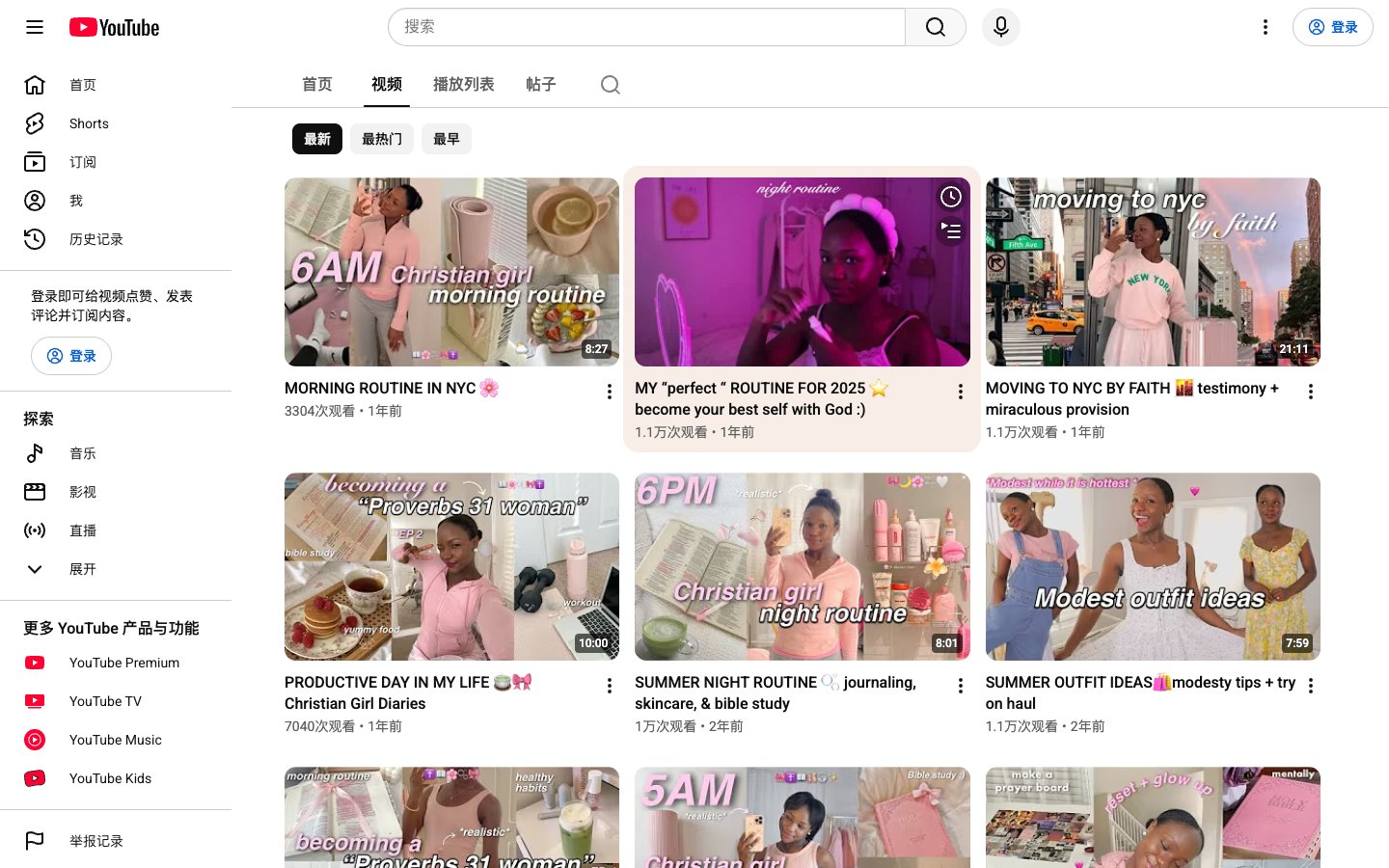Open video title MY 'perfect' ROUTINE FOR 2025
Image resolution: width=1389 pixels, height=868 pixels.
(x=761, y=398)
